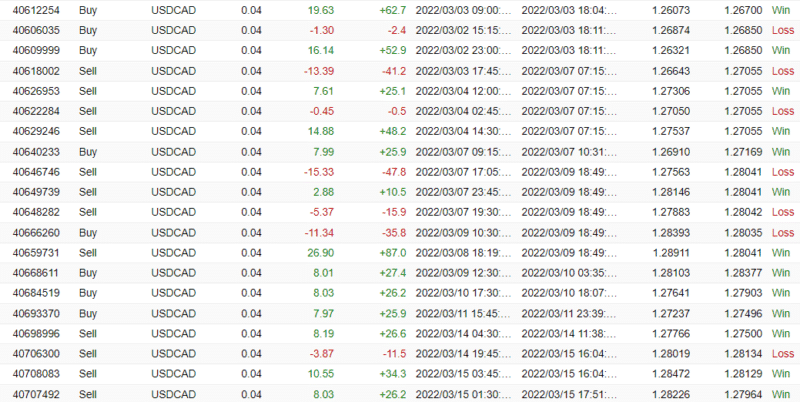This screenshot has width=800, height=402.
Task: Click the 10.55 profit value
Action: [320, 373]
